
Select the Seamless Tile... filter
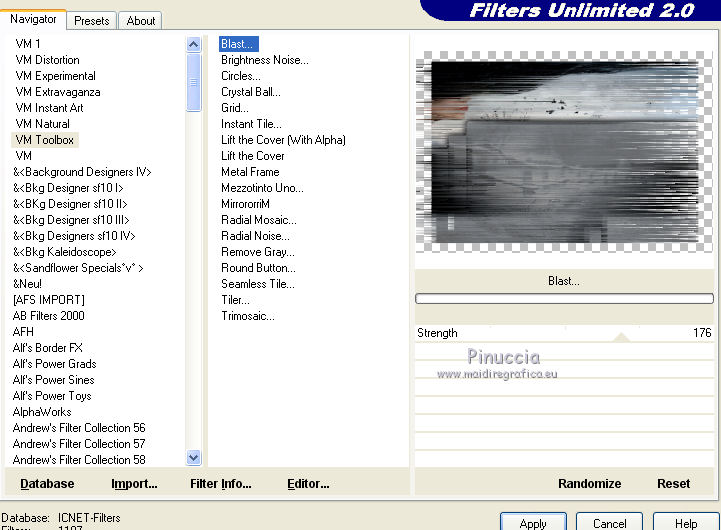[258, 284]
